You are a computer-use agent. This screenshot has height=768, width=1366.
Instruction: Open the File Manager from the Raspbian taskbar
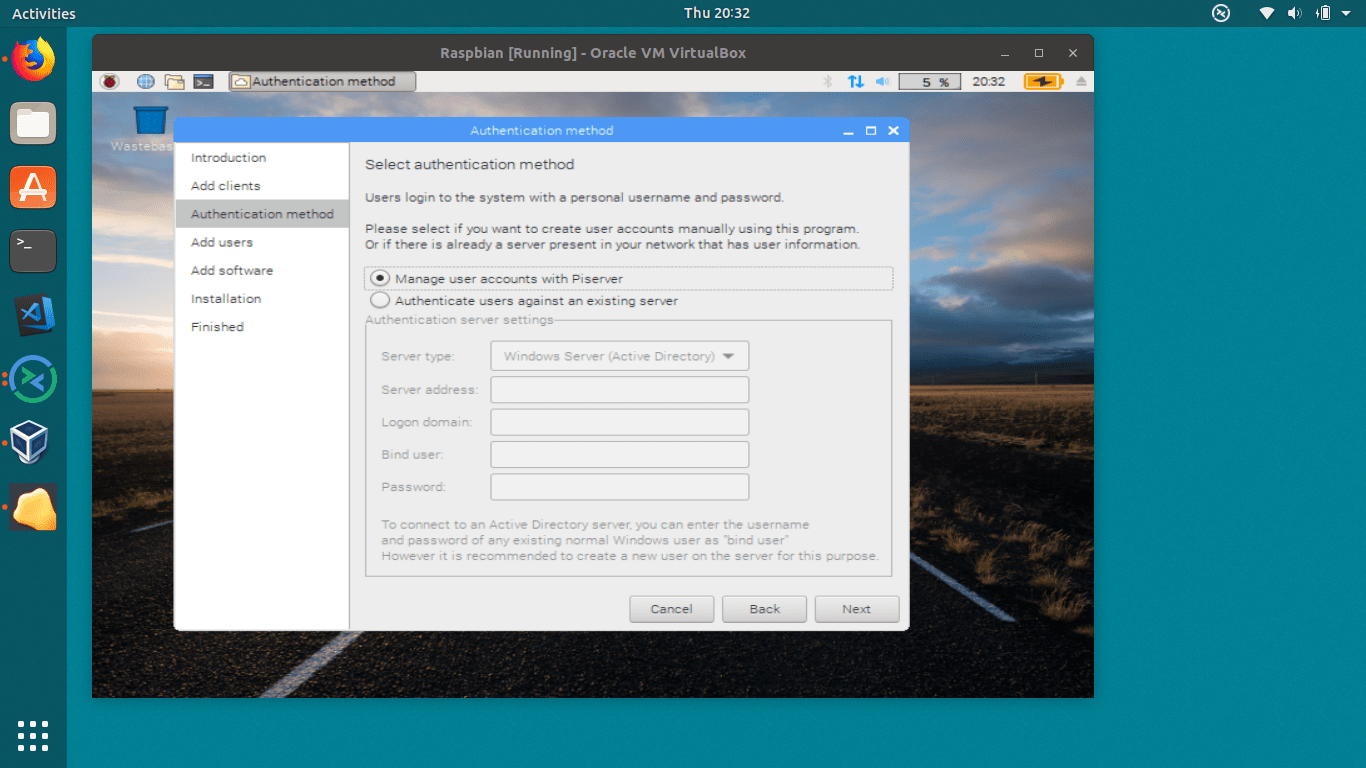[176, 81]
